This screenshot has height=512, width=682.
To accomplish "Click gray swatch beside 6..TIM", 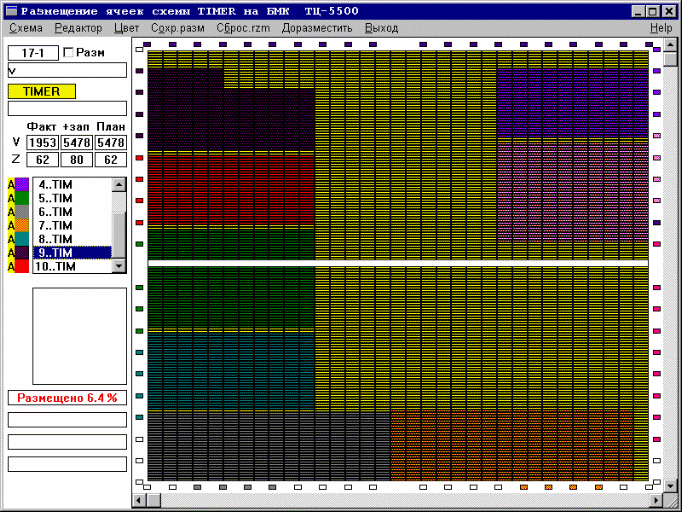I will pyautogui.click(x=22, y=212).
